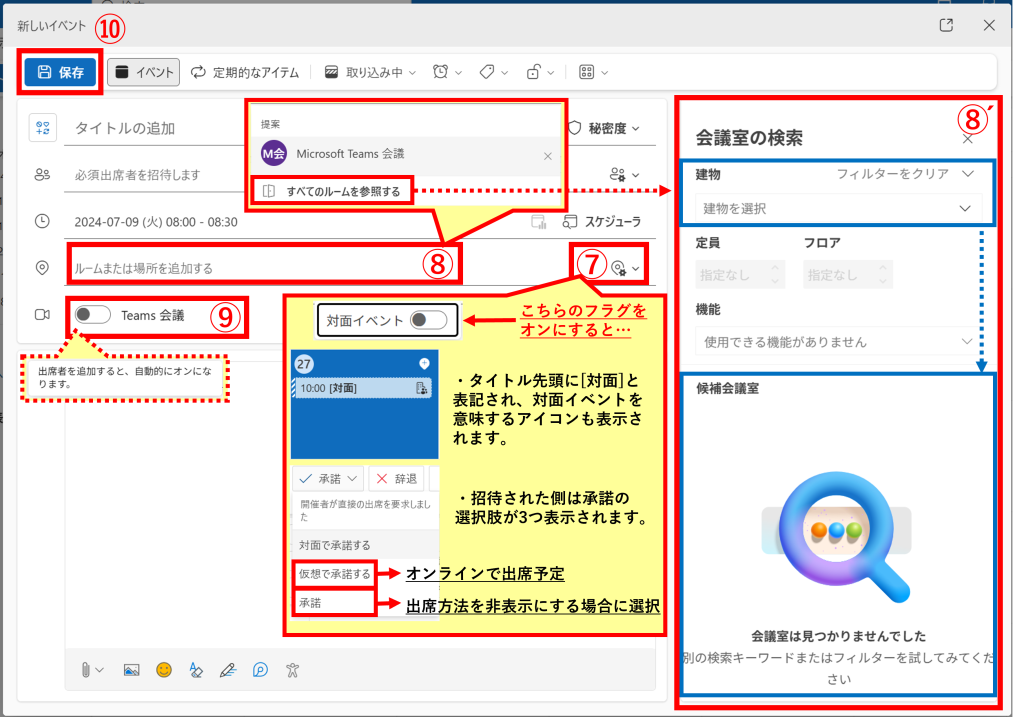The image size is (1024, 717).
Task: Open the スケジューラ scheduling assistant
Action: point(601,221)
